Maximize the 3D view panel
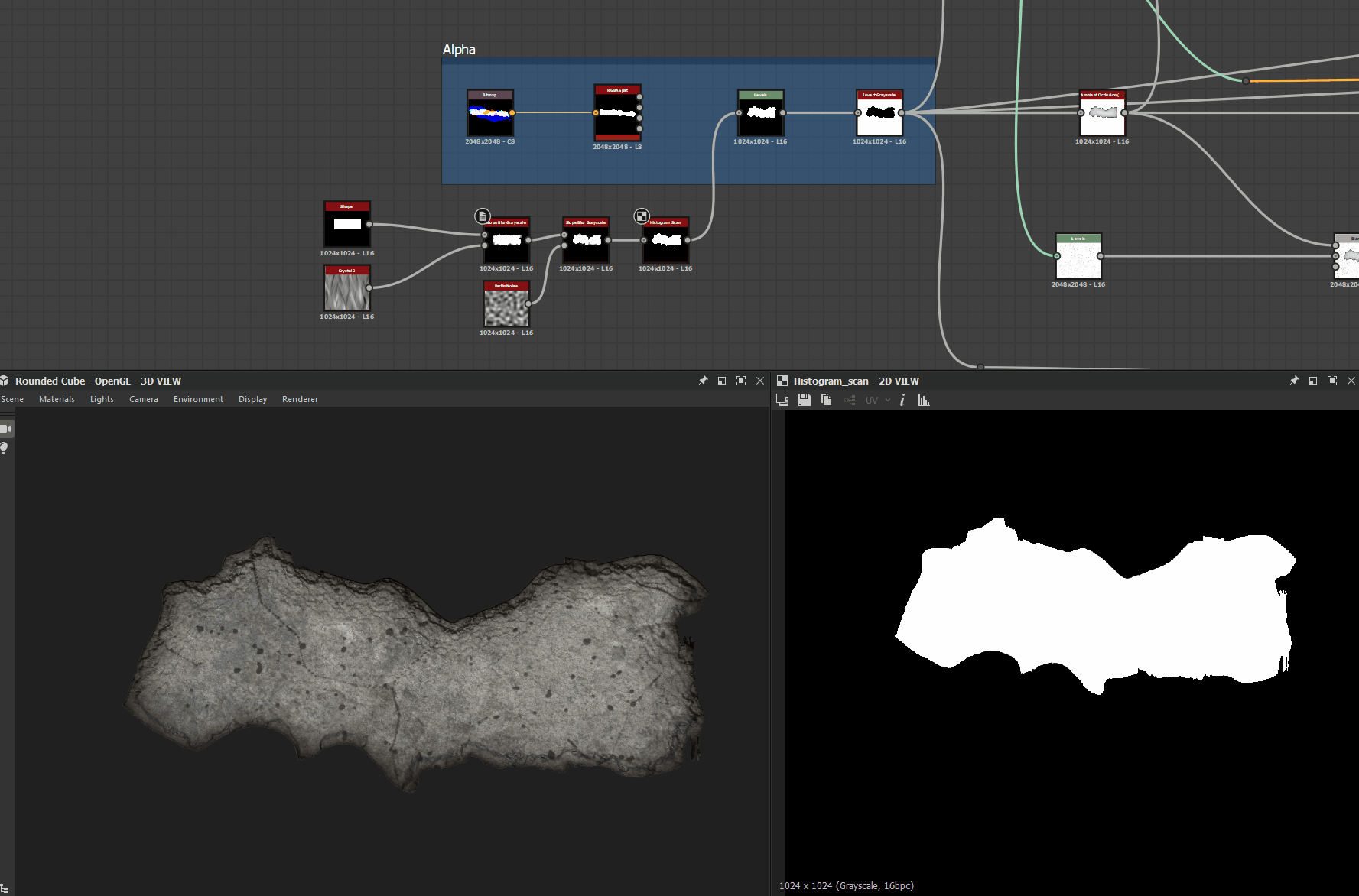 point(740,381)
